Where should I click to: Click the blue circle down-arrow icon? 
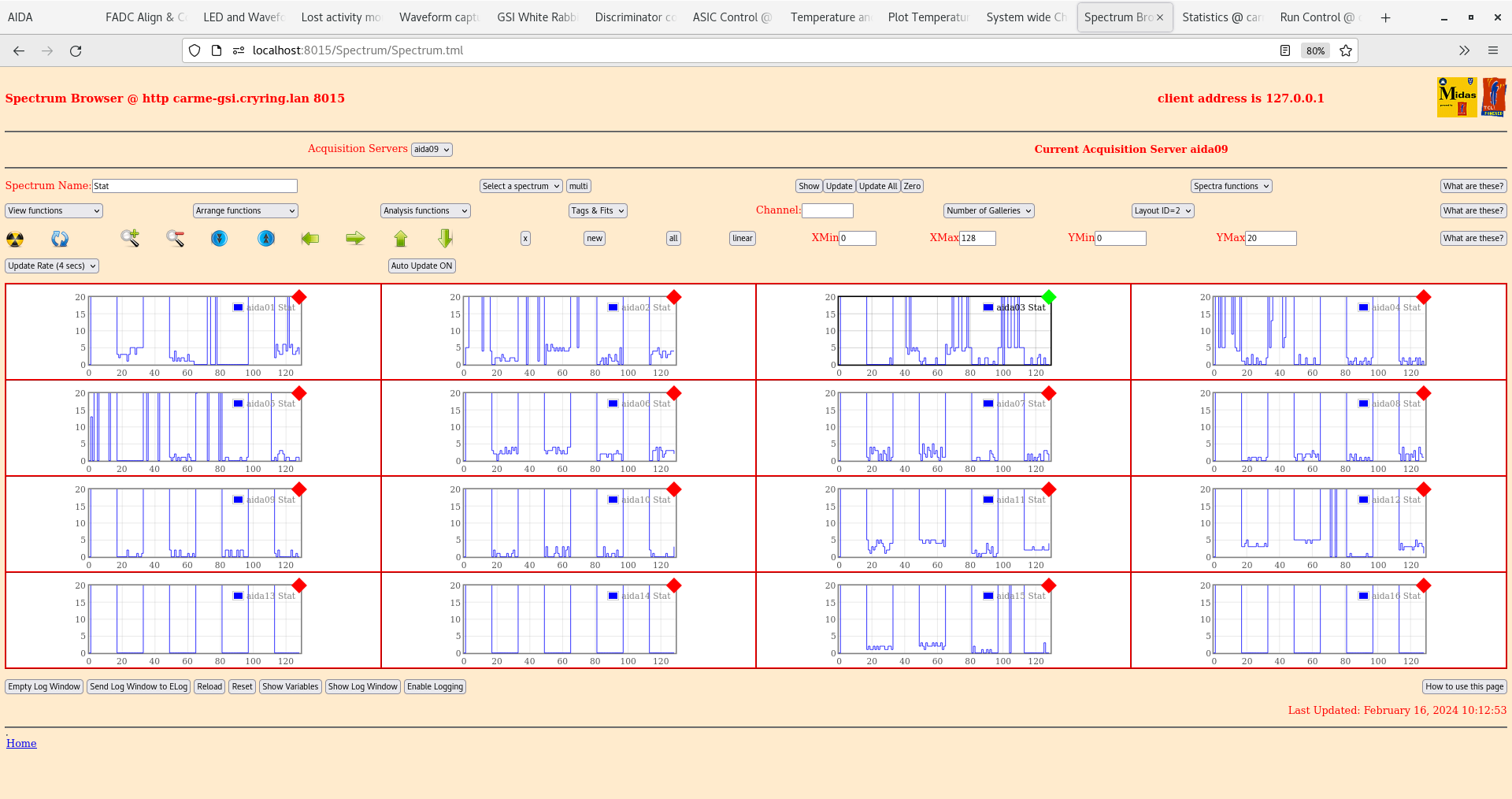click(x=220, y=238)
